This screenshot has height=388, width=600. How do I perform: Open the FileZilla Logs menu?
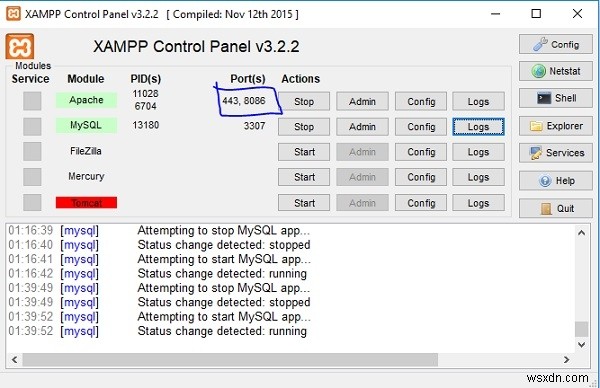(x=478, y=152)
